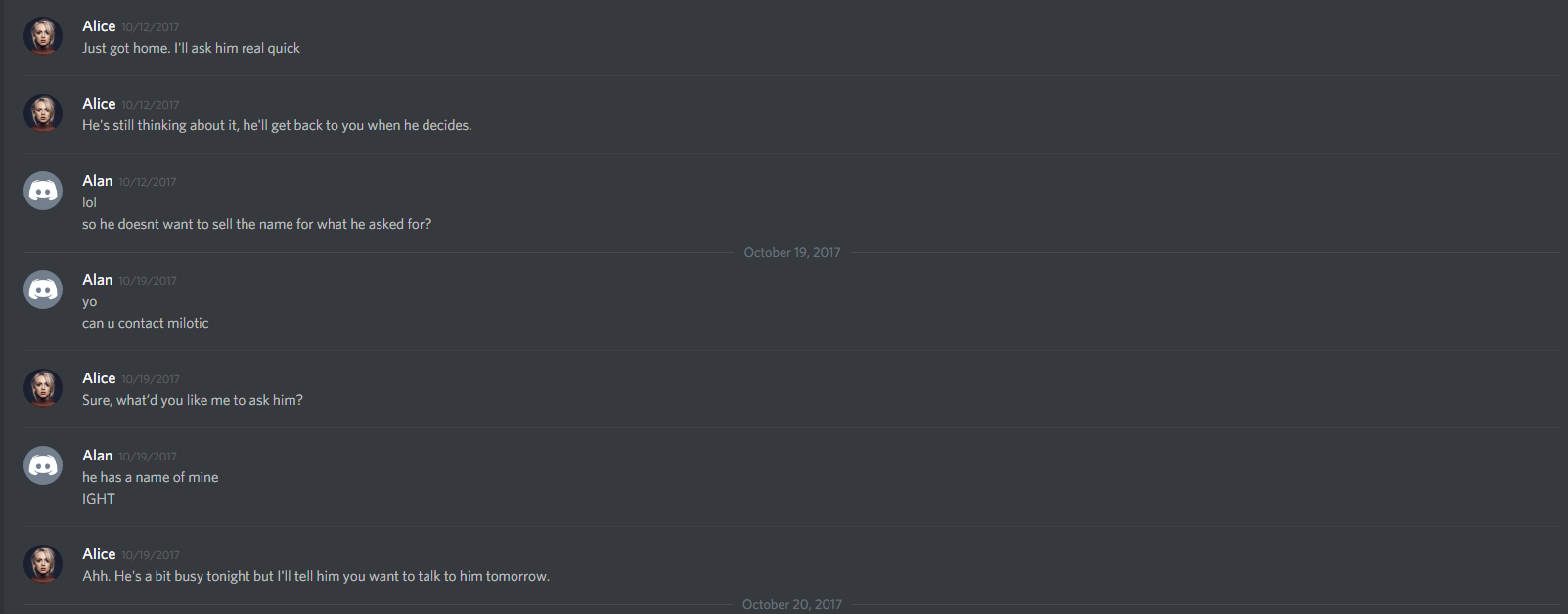Click the 'IGHT' message text
This screenshot has width=1568, height=614.
point(99,499)
